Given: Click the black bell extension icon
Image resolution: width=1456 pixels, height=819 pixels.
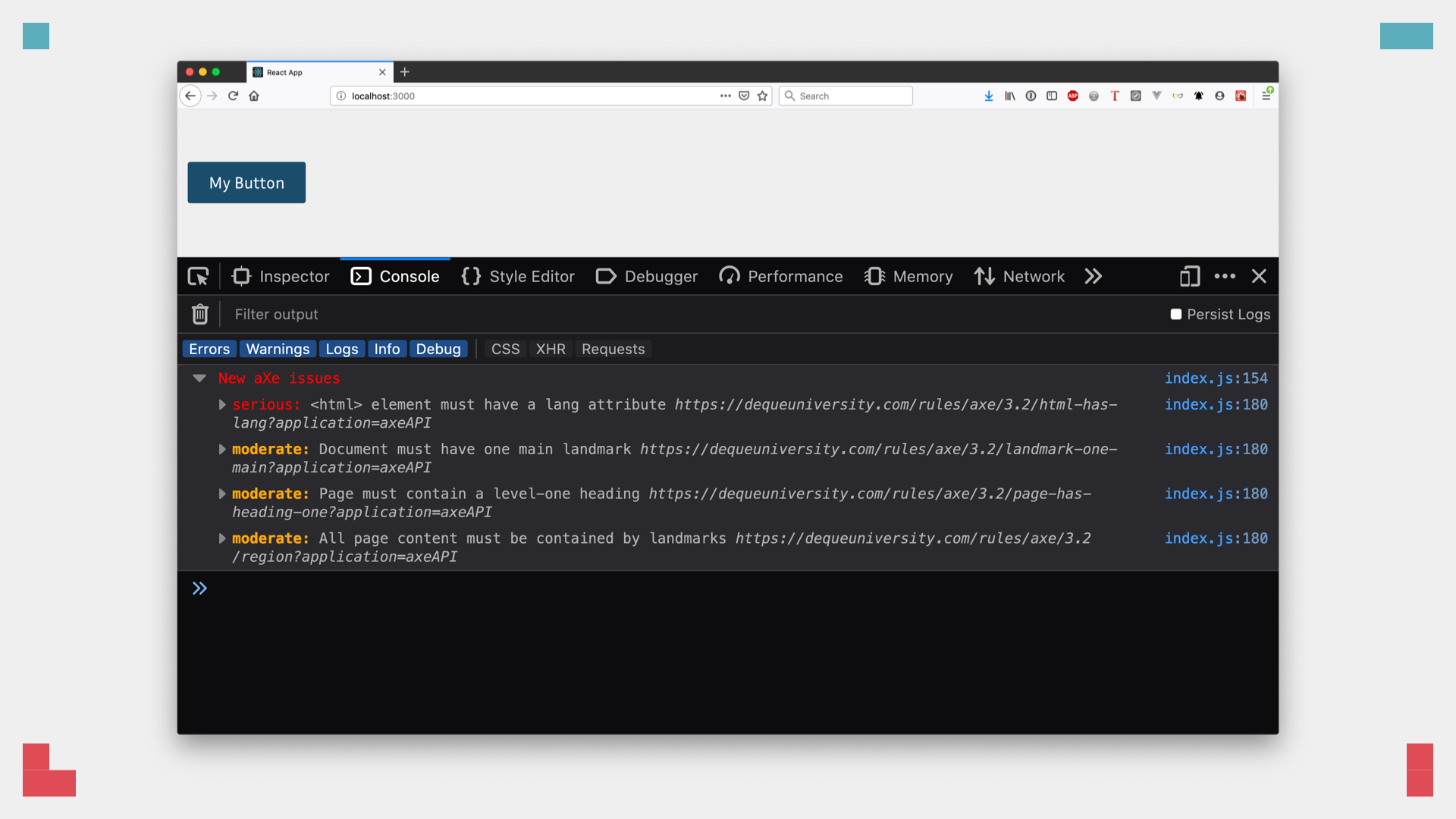Looking at the screenshot, I should tap(1199, 96).
